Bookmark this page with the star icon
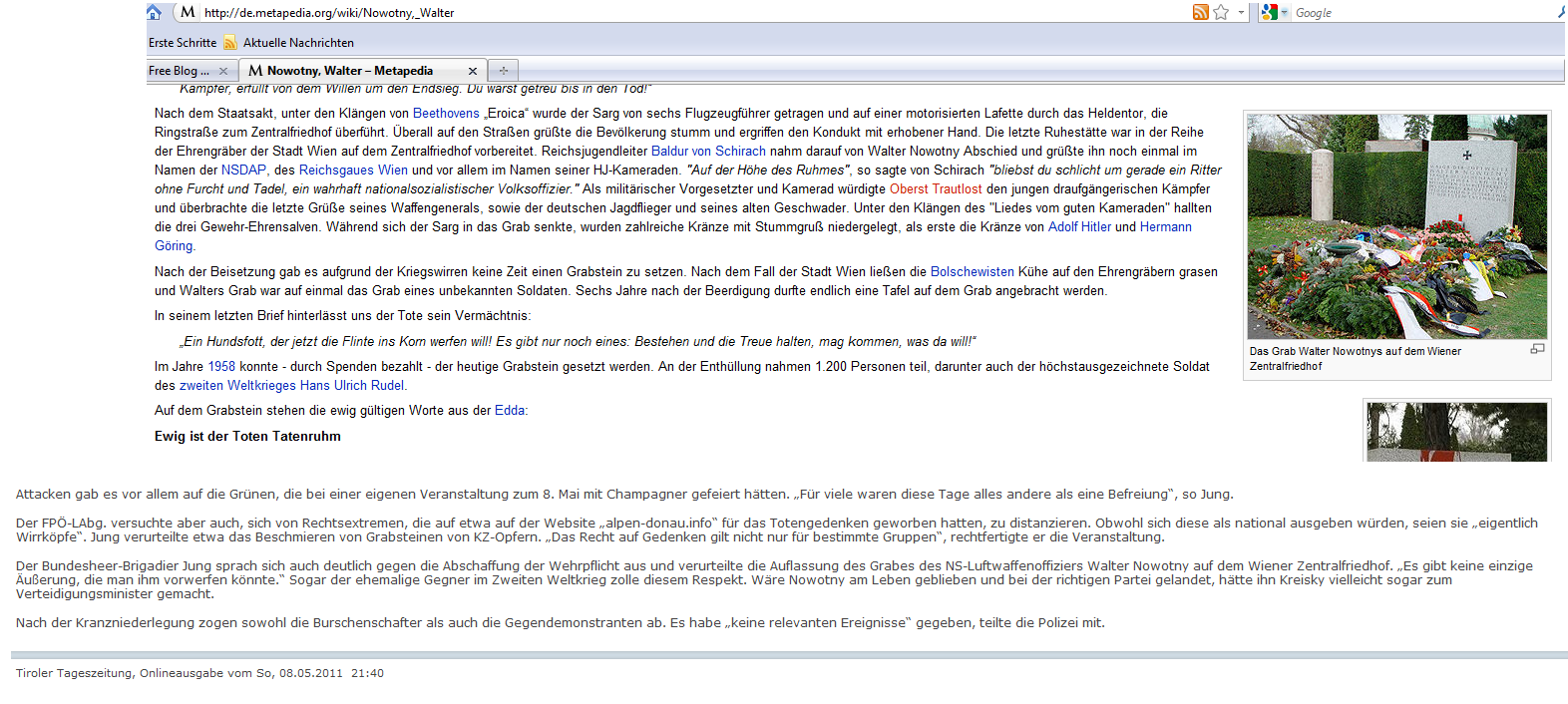 pyautogui.click(x=1221, y=12)
